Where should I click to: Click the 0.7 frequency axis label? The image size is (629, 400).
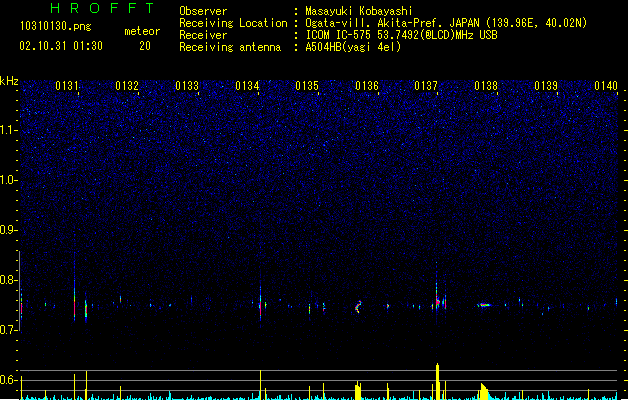click(x=9, y=330)
